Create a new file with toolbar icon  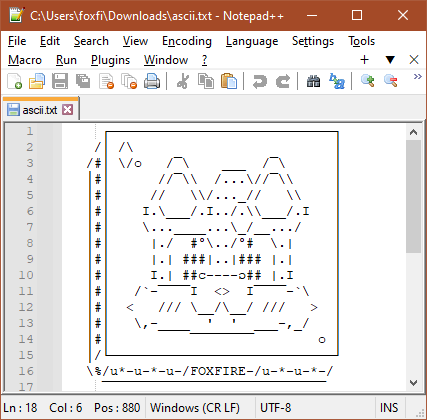(x=15, y=81)
